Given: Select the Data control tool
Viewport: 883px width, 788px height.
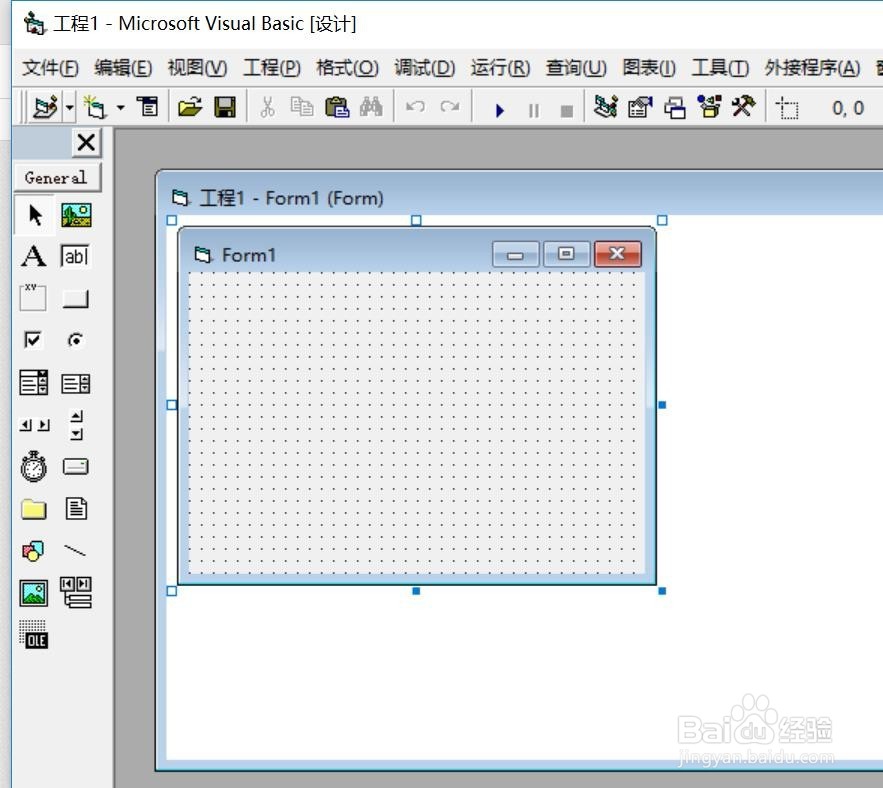Looking at the screenshot, I should (76, 593).
